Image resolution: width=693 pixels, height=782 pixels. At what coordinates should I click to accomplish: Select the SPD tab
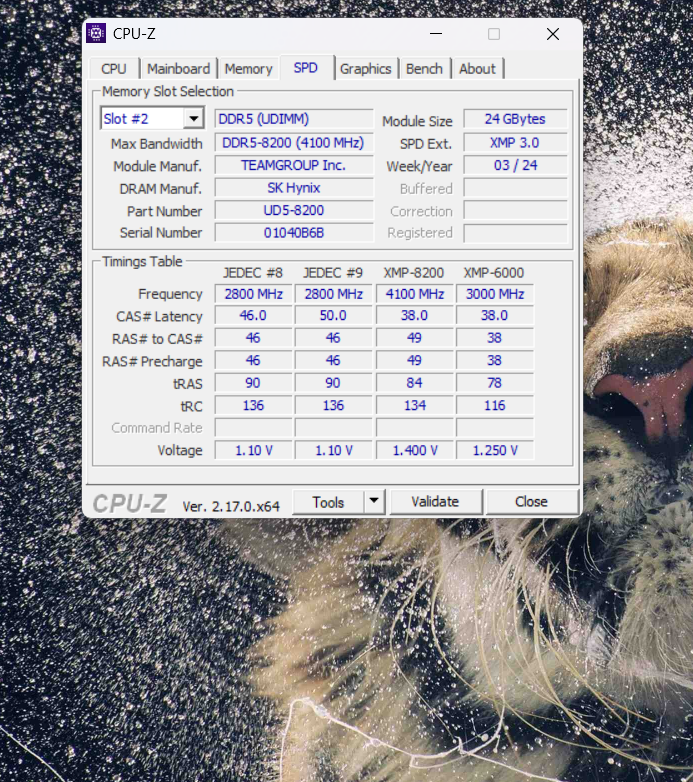point(306,68)
